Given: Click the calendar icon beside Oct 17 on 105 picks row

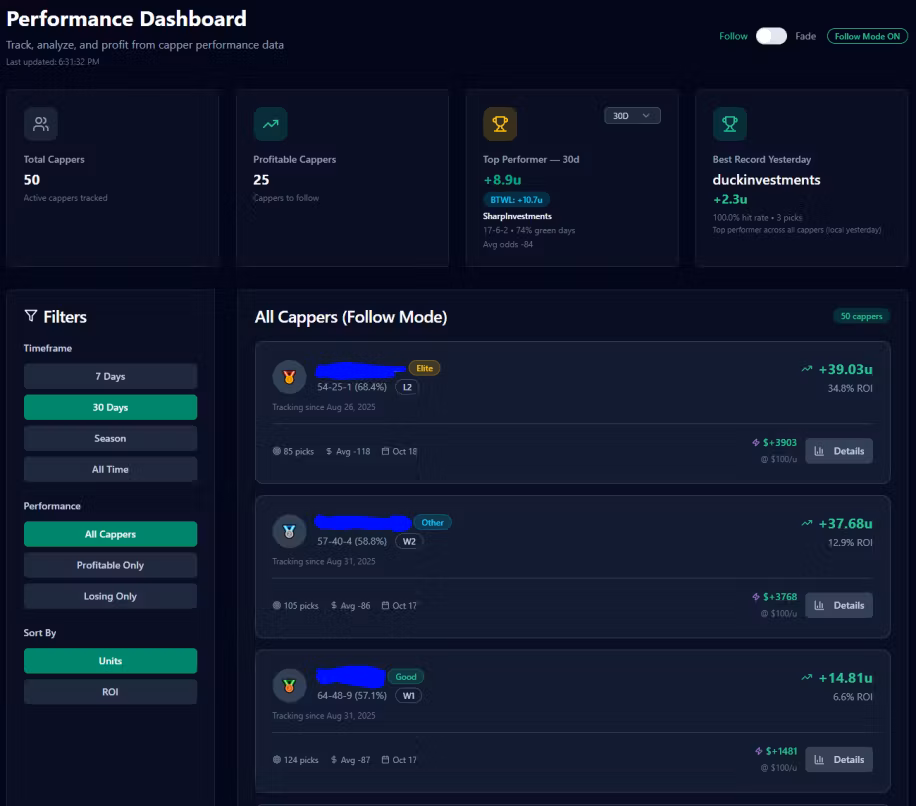Looking at the screenshot, I should click(385, 605).
